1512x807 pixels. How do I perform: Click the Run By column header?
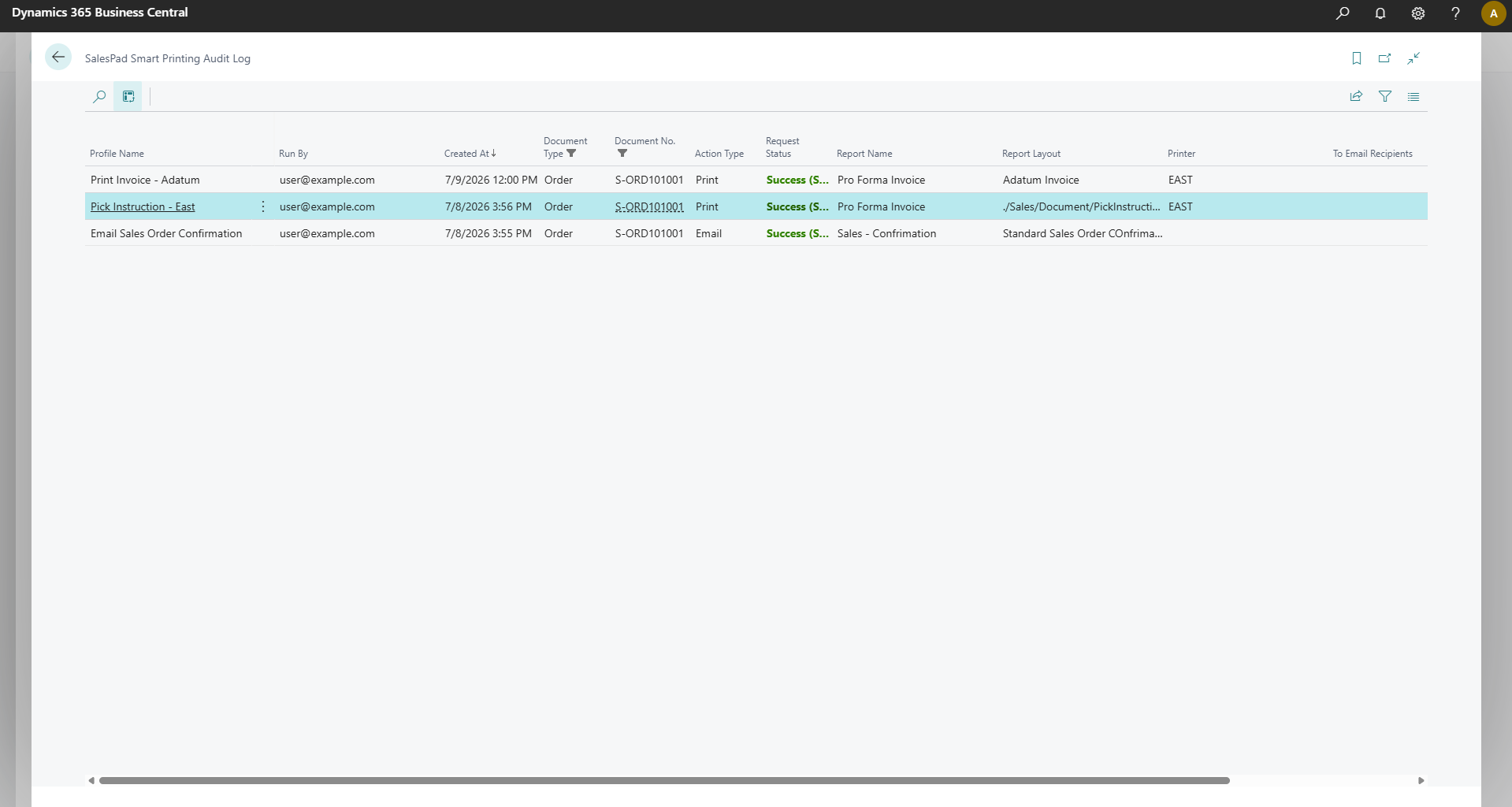(x=293, y=154)
